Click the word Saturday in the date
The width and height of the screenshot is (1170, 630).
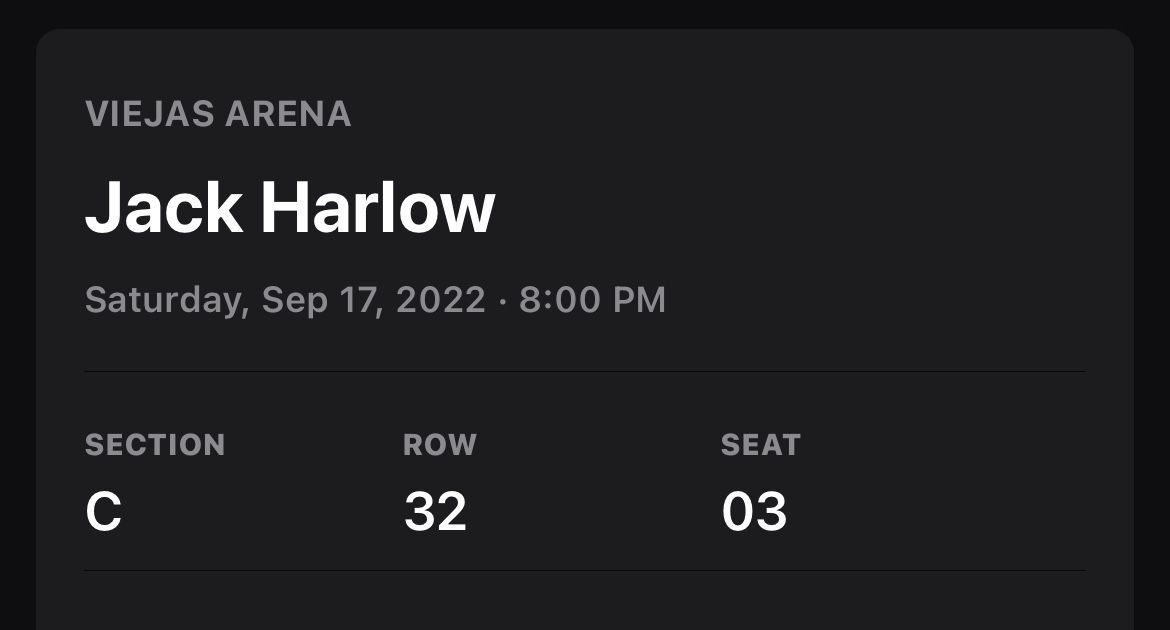pyautogui.click(x=166, y=300)
